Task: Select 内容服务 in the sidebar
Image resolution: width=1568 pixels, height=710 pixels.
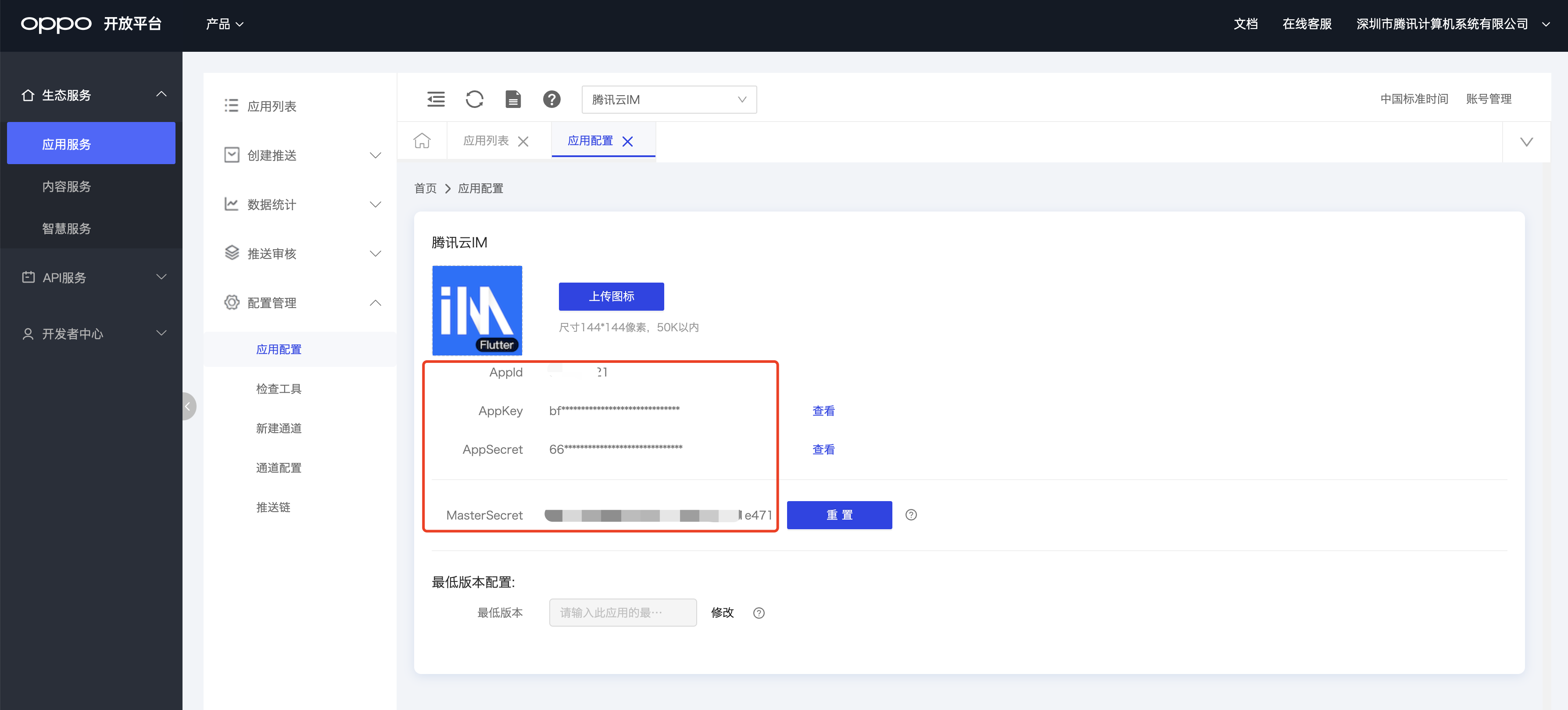Action: click(x=66, y=186)
